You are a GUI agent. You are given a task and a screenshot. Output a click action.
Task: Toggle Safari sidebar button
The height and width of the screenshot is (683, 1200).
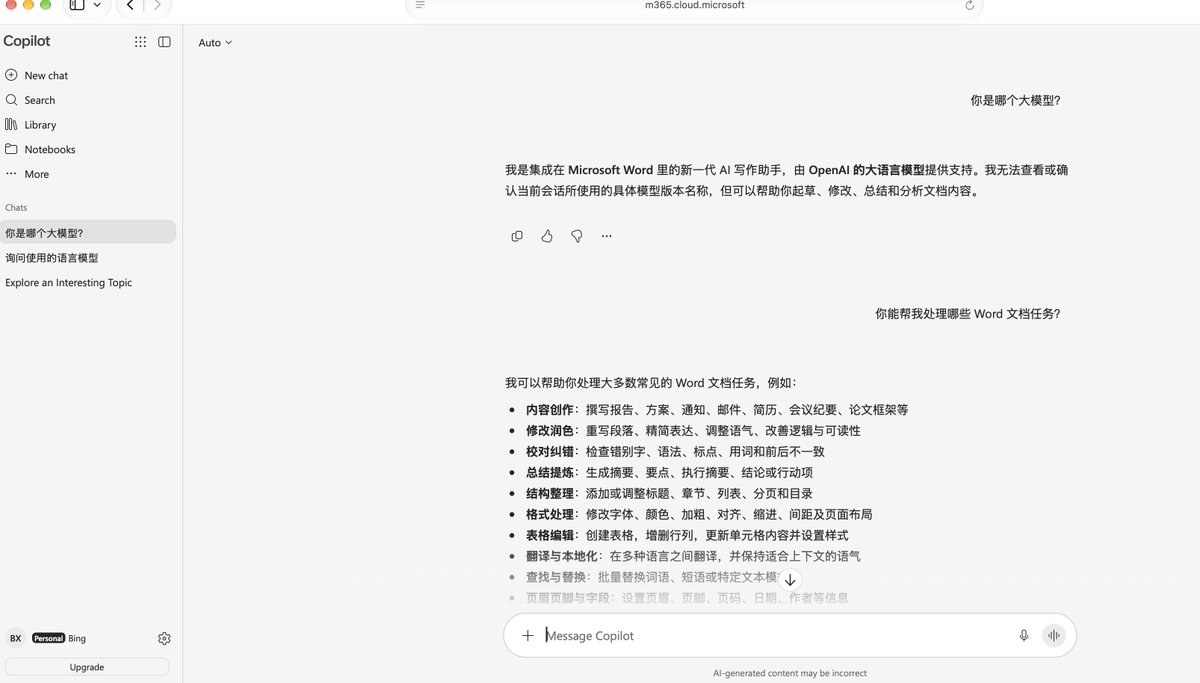77,5
